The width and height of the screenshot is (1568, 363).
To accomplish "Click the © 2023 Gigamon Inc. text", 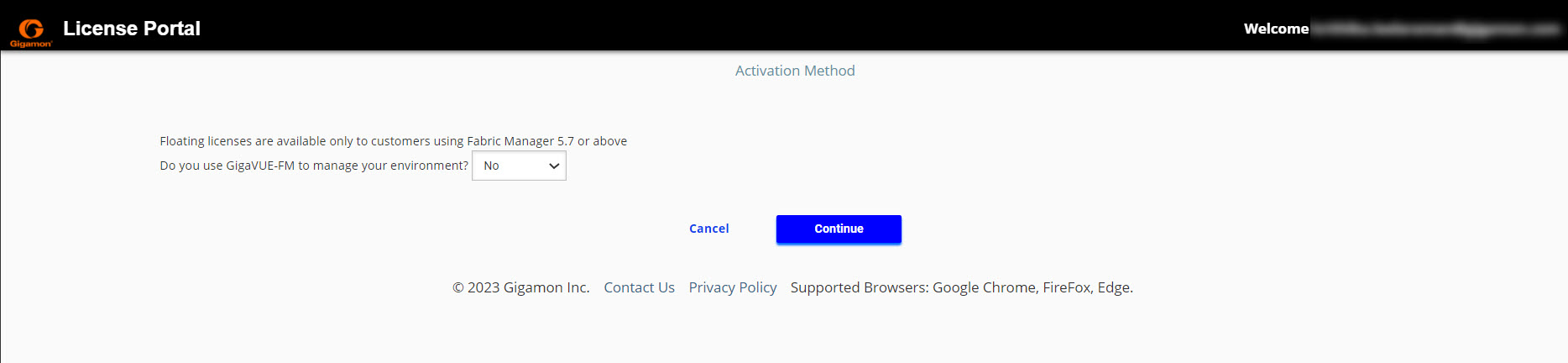I will tap(520, 287).
